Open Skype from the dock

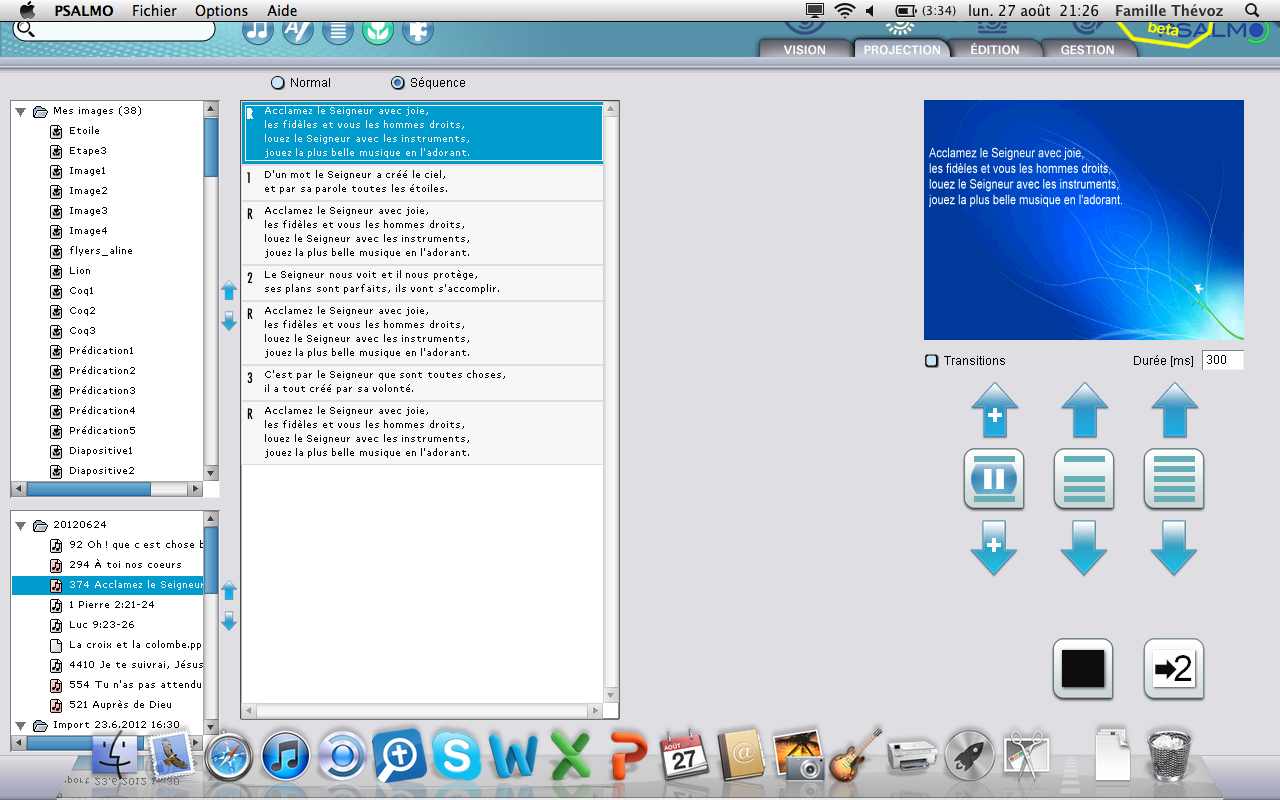click(x=456, y=756)
